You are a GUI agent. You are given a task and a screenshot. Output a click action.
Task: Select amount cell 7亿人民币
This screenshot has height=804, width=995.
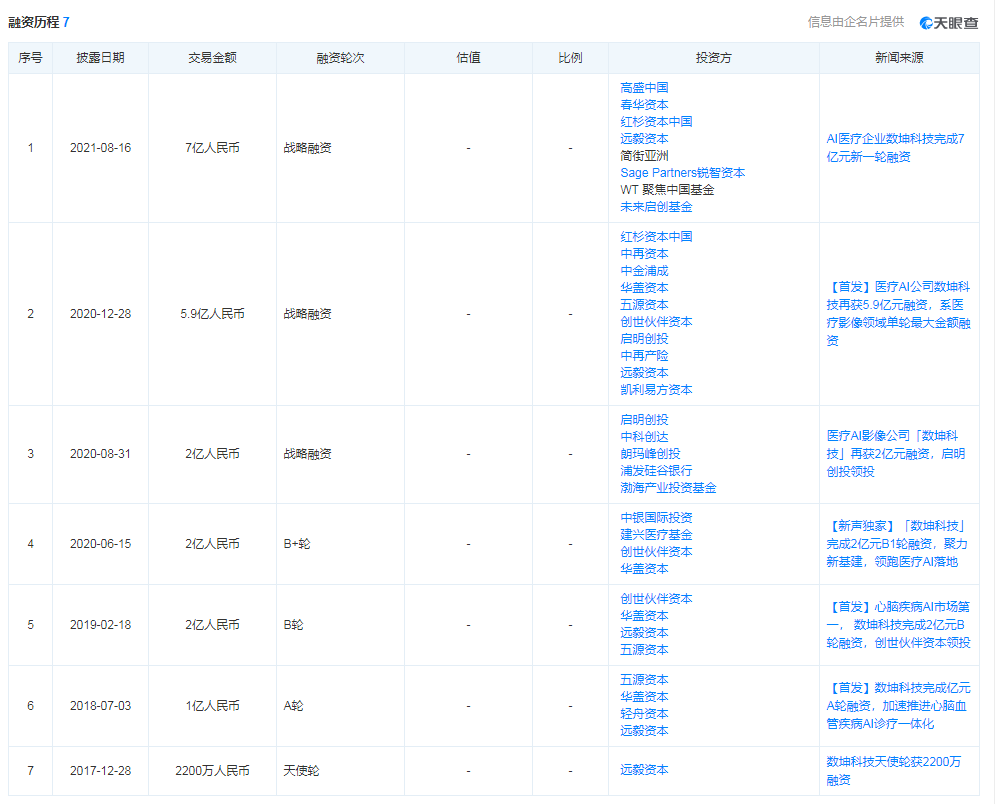click(x=213, y=148)
